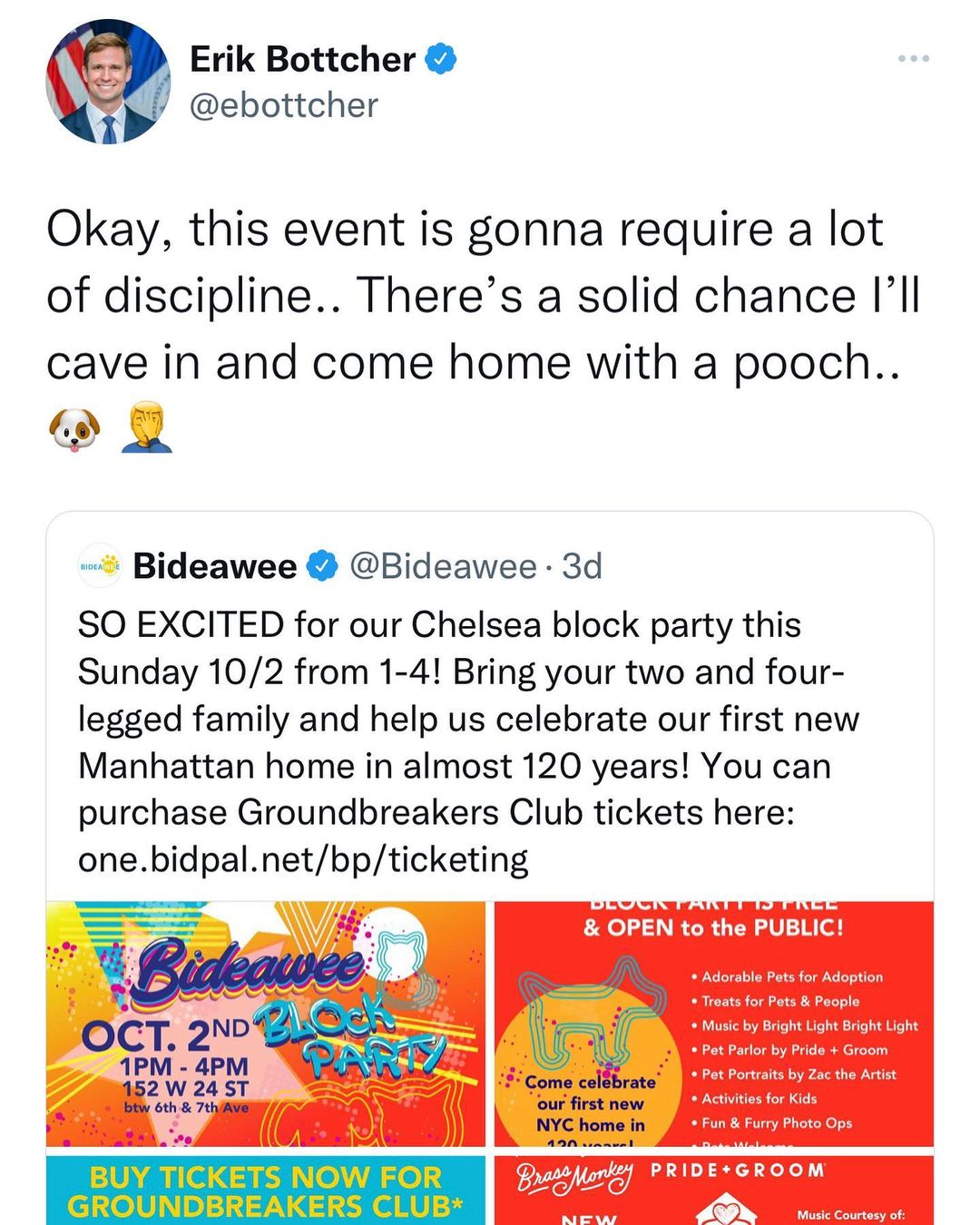Click the Oct. 2nd date on poster
The height and width of the screenshot is (1225, 980).
[x=163, y=1034]
